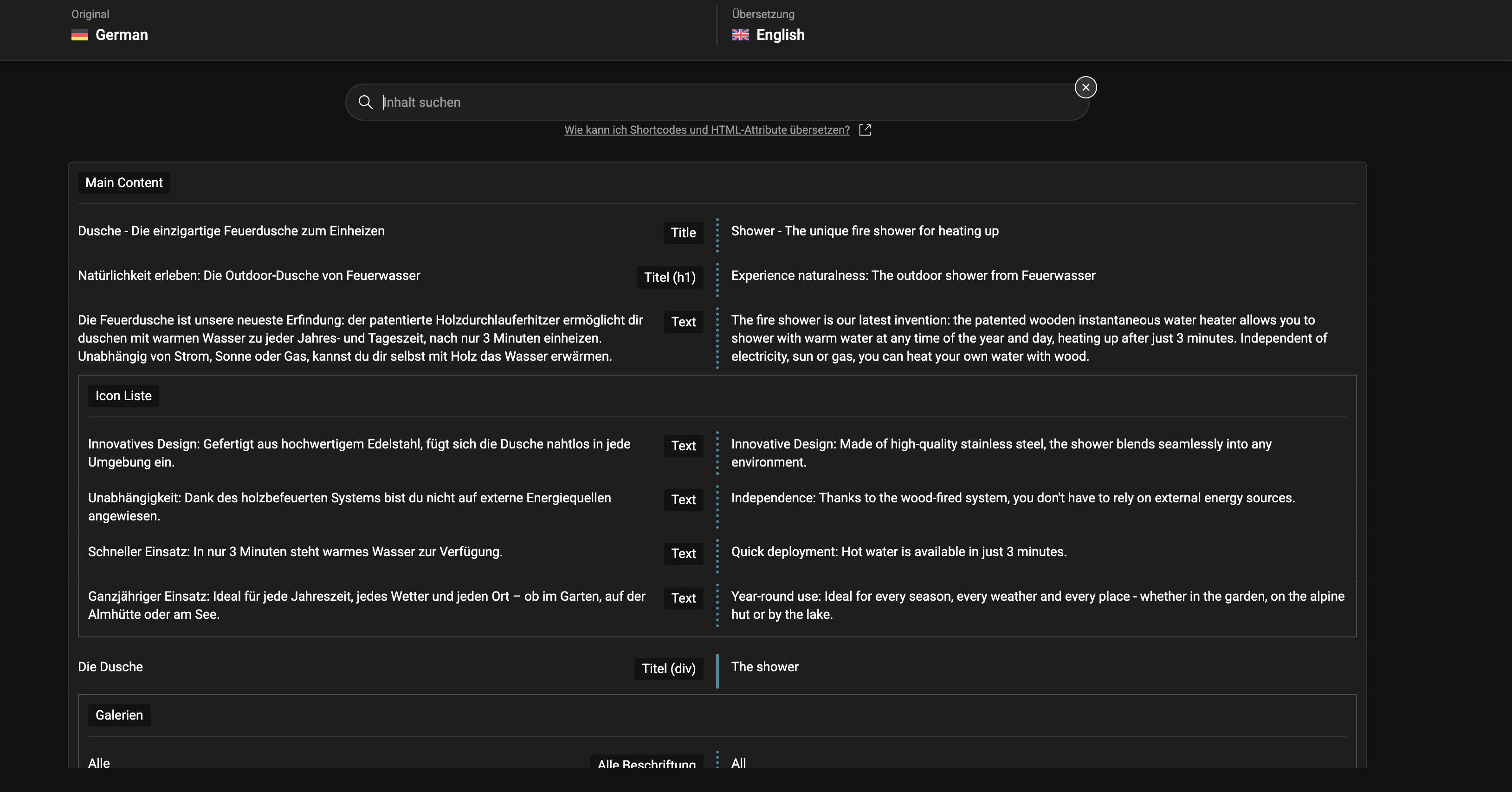Click the 'Alle Beschriftung' tag
Screen dimensions: 1512x792
click(646, 762)
